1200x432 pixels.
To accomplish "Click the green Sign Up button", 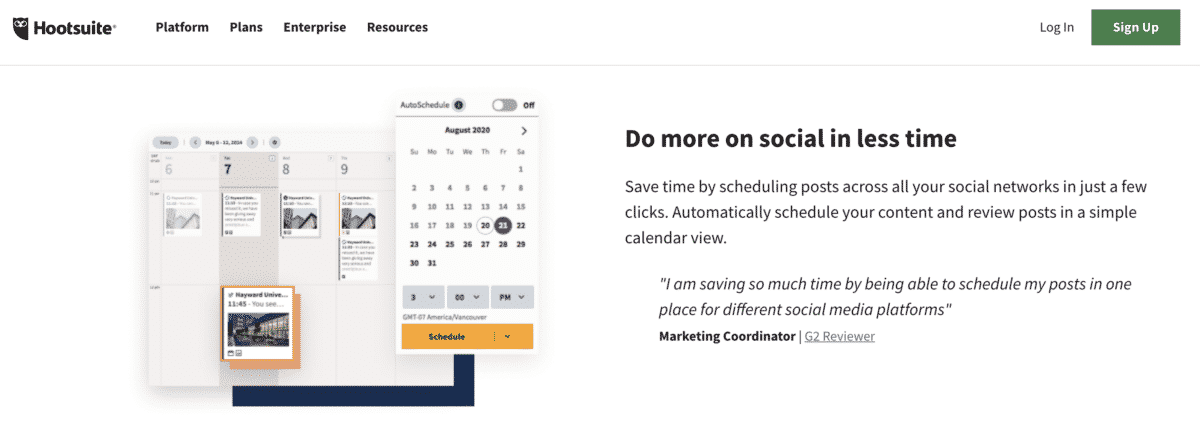I will coord(1135,27).
